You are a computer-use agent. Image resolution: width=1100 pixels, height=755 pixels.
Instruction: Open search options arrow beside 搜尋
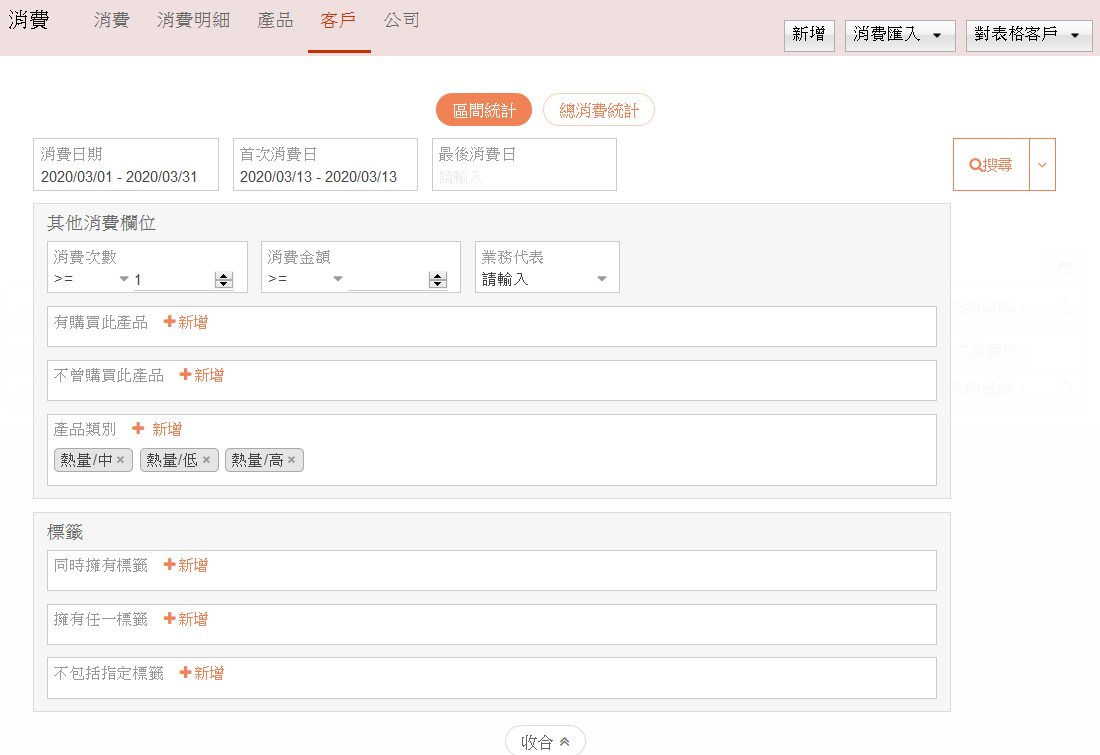point(1042,165)
